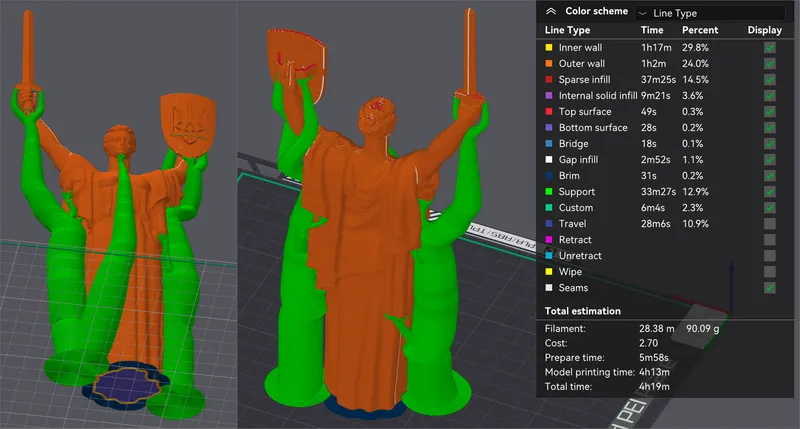Click the Percent column header
Viewport: 800px width, 429px height.
point(700,30)
